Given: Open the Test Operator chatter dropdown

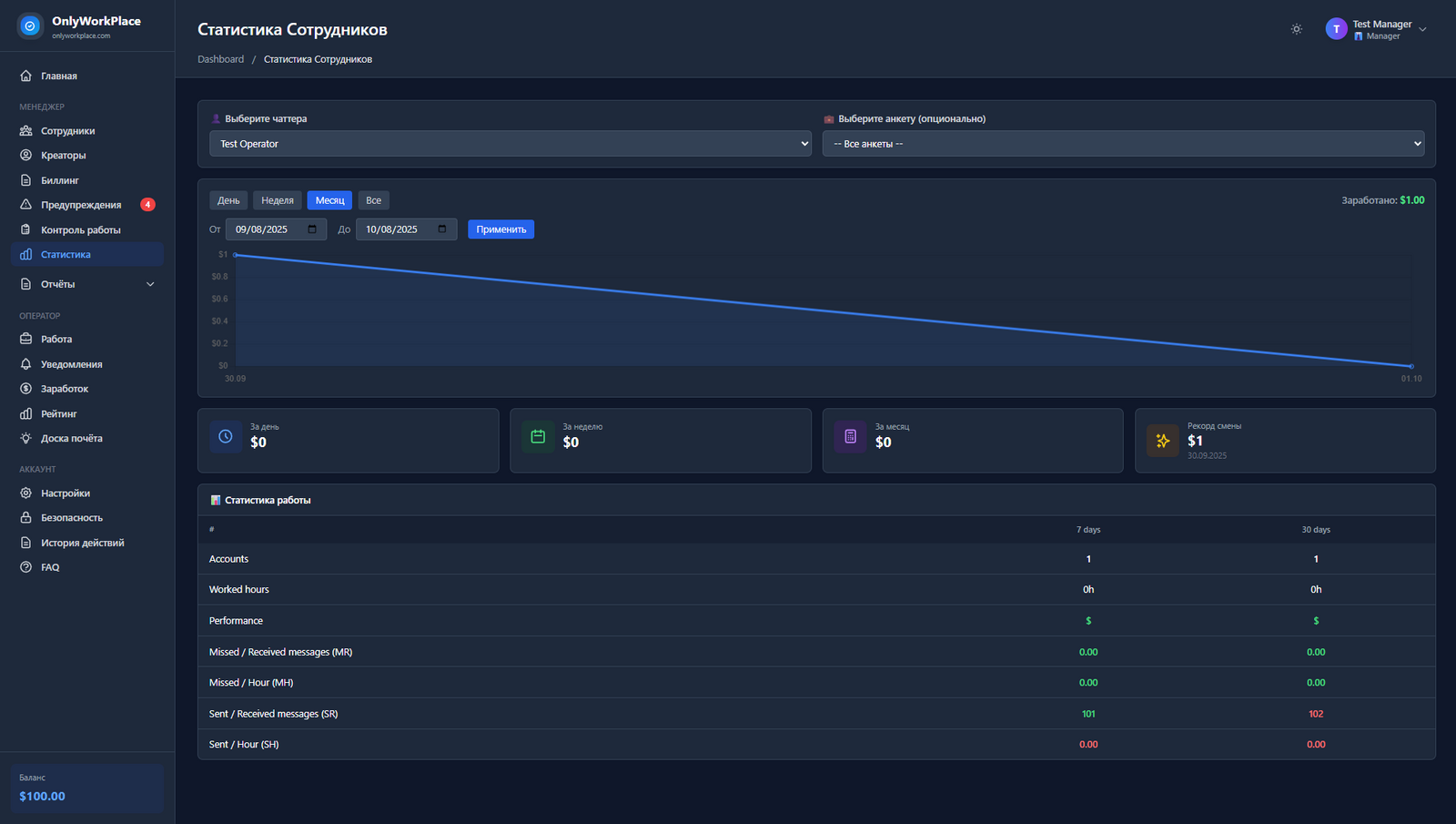Looking at the screenshot, I should tap(510, 144).
